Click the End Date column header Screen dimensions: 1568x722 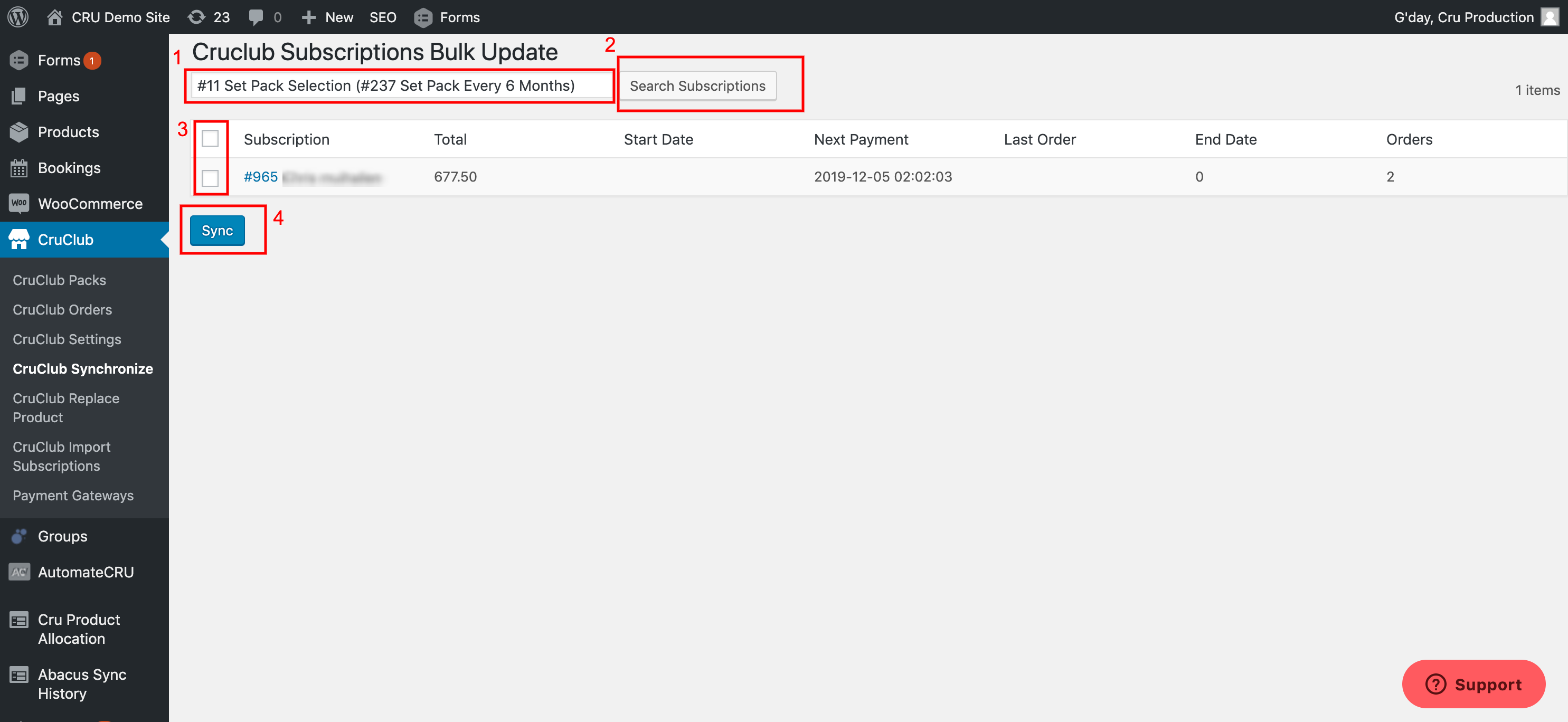[x=1226, y=139]
